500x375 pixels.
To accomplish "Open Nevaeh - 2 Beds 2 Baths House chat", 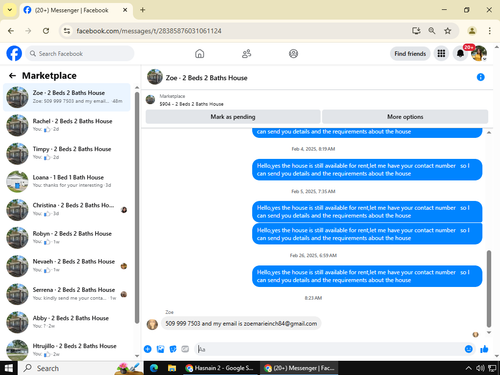I will [67, 266].
